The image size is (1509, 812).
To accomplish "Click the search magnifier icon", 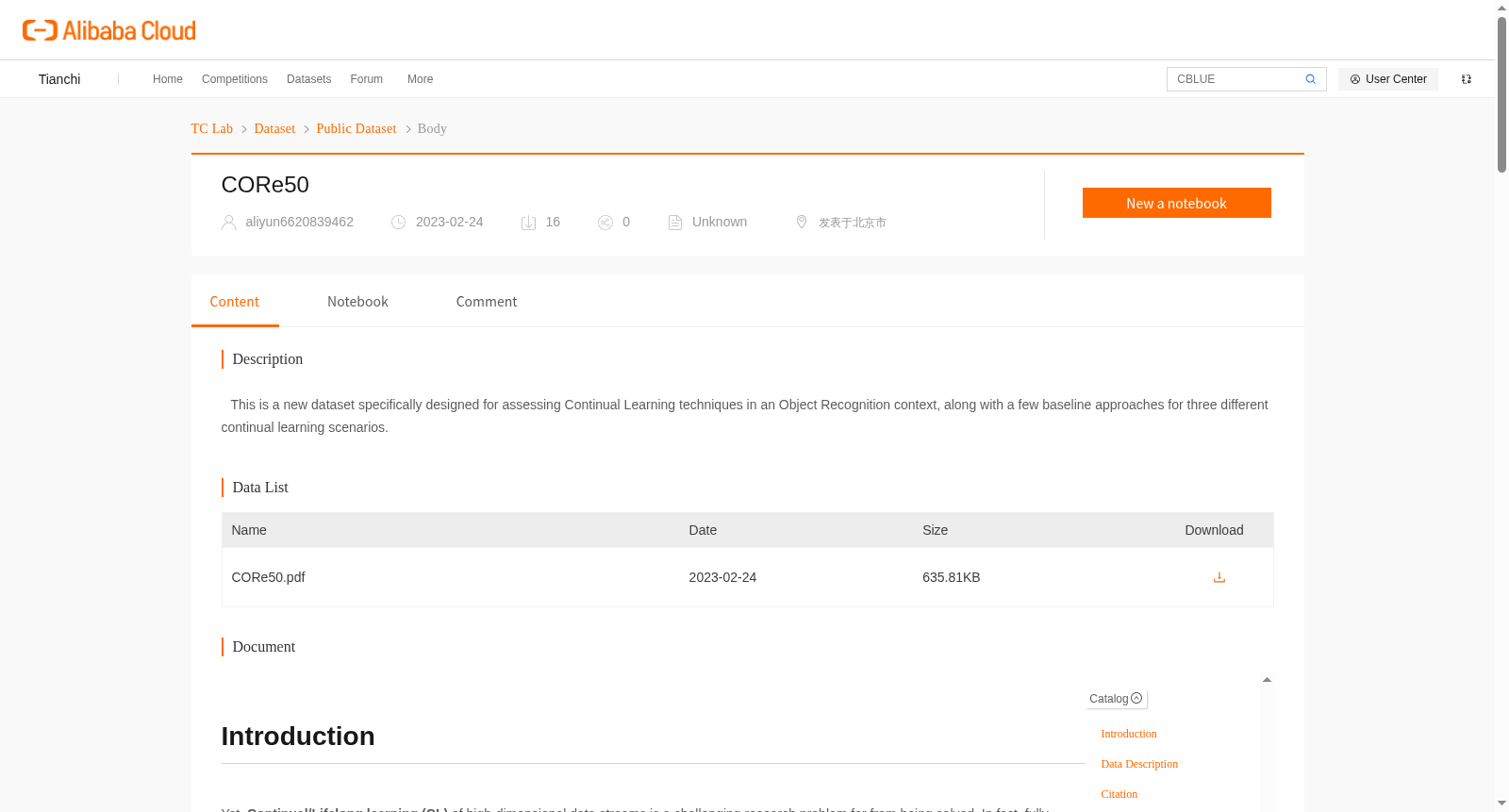I will click(x=1310, y=79).
